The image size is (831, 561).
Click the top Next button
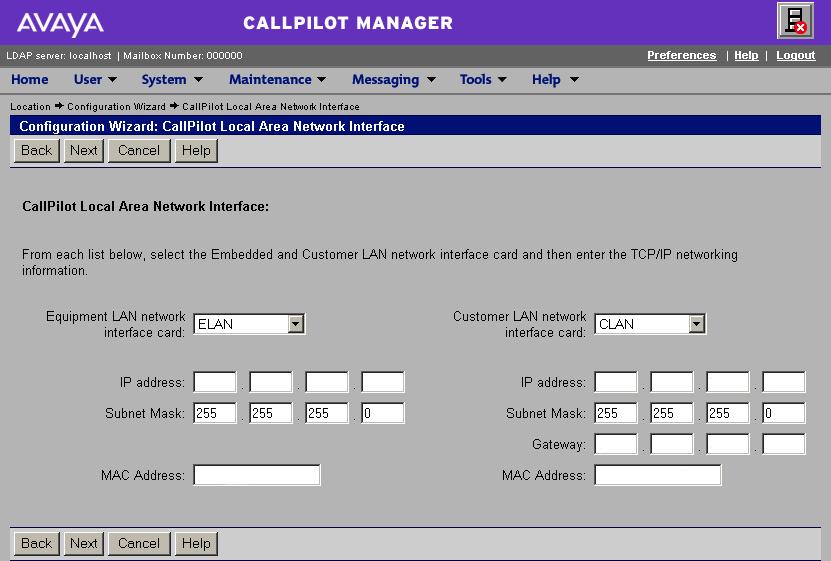[x=84, y=150]
